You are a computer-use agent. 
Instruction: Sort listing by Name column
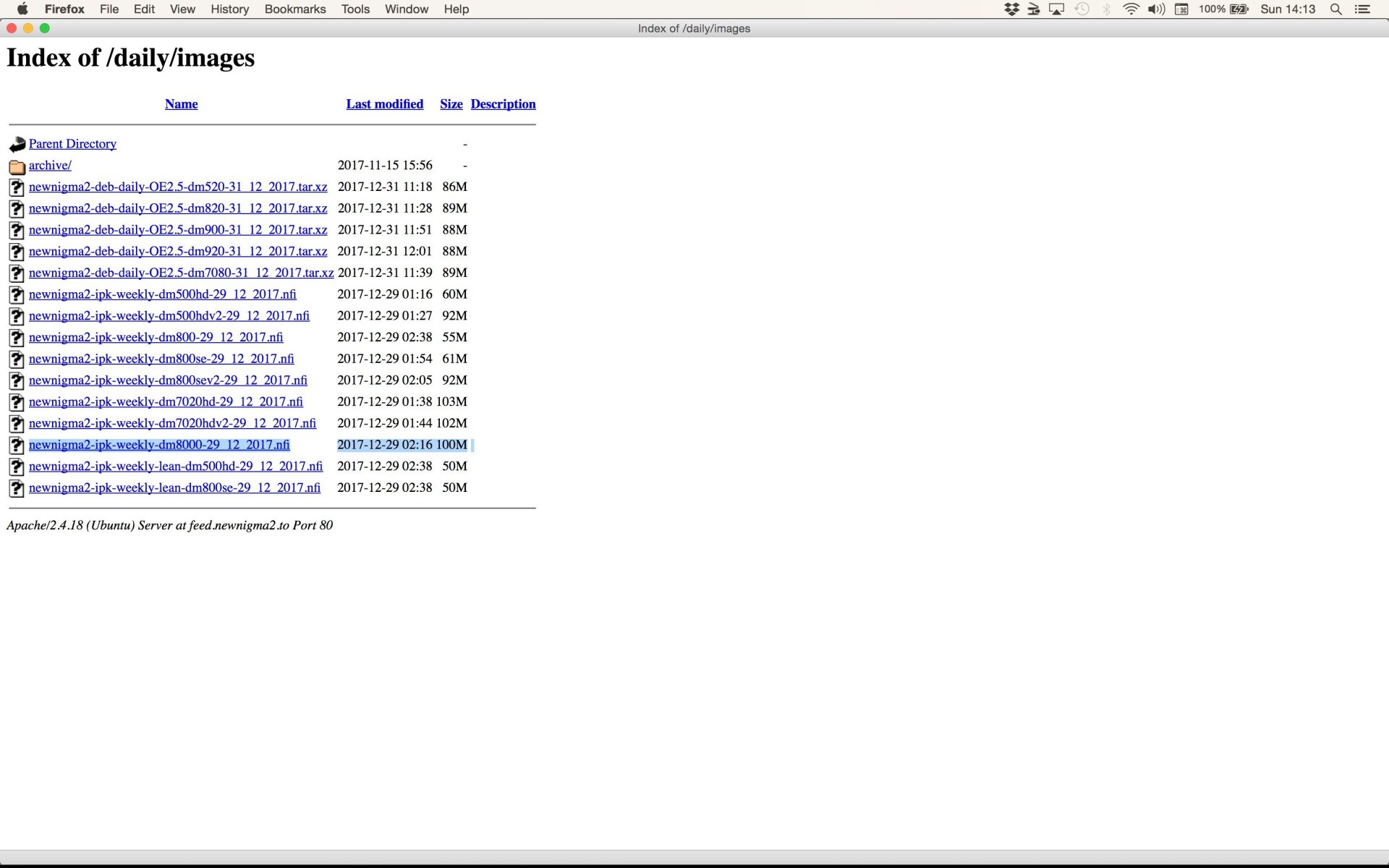coord(181,104)
